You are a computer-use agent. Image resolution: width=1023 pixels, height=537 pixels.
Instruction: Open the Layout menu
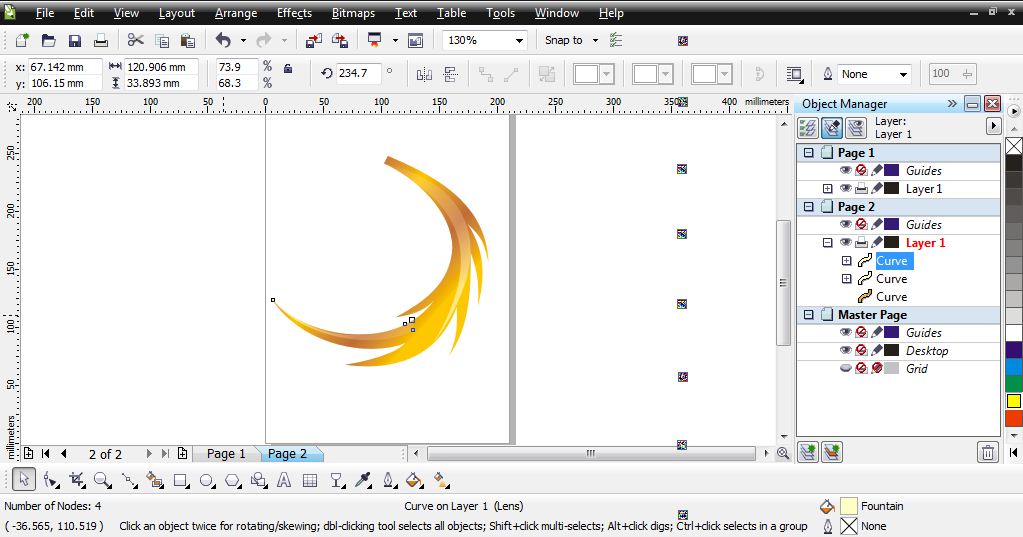pyautogui.click(x=177, y=13)
